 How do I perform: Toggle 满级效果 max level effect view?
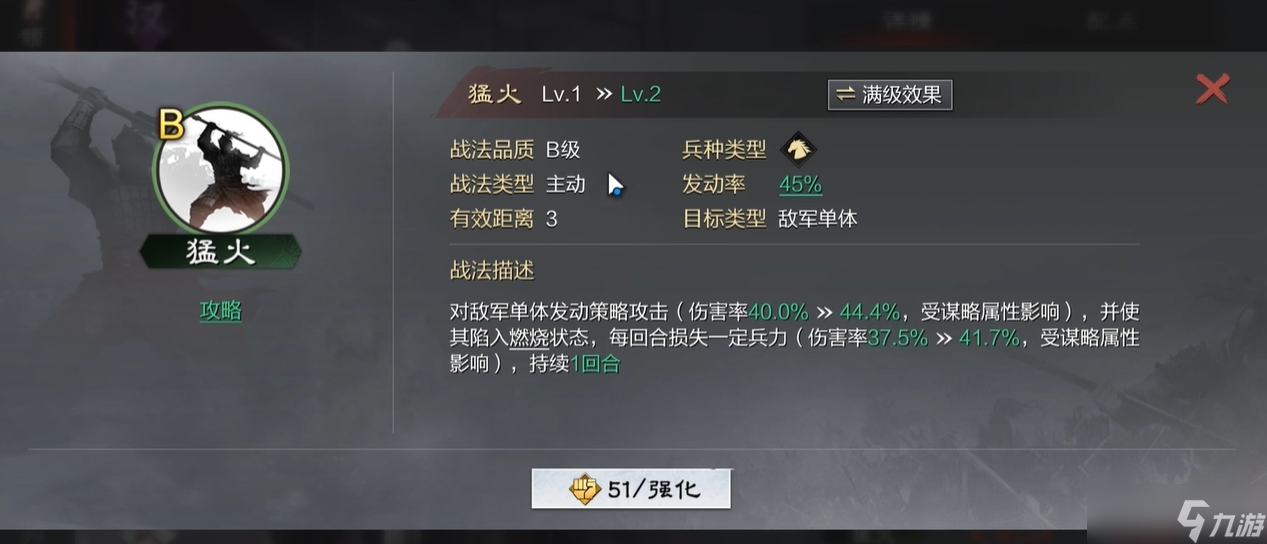click(x=890, y=95)
